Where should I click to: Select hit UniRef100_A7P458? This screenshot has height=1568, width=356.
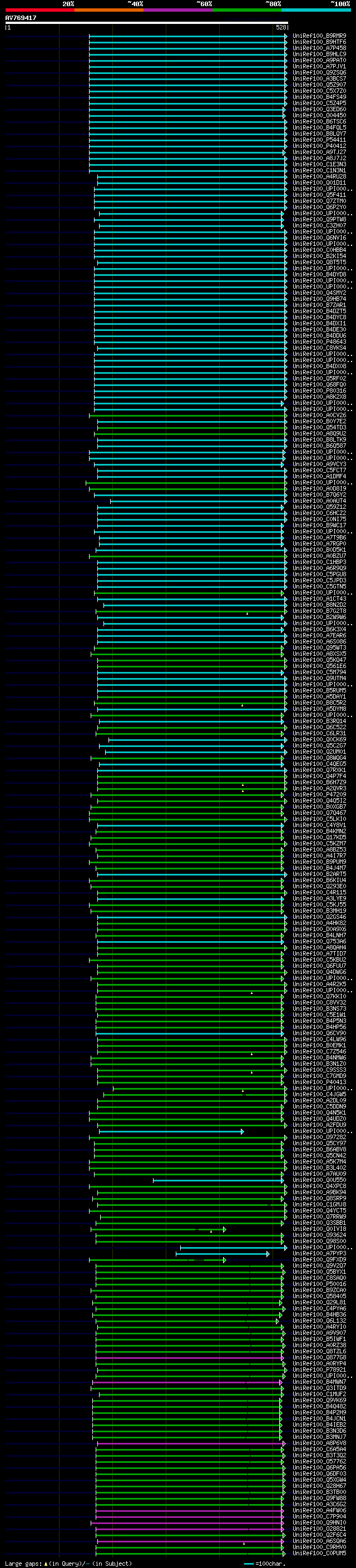click(x=319, y=48)
